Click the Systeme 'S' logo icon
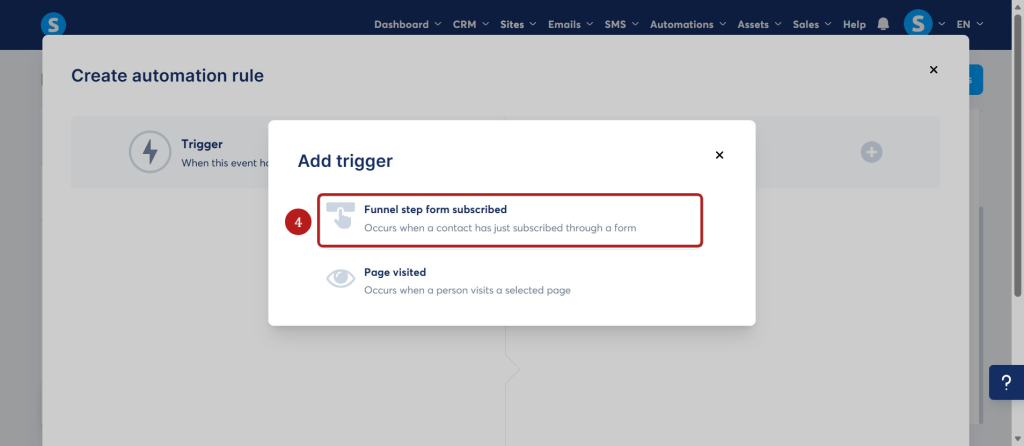1024x446 pixels. click(x=53, y=25)
